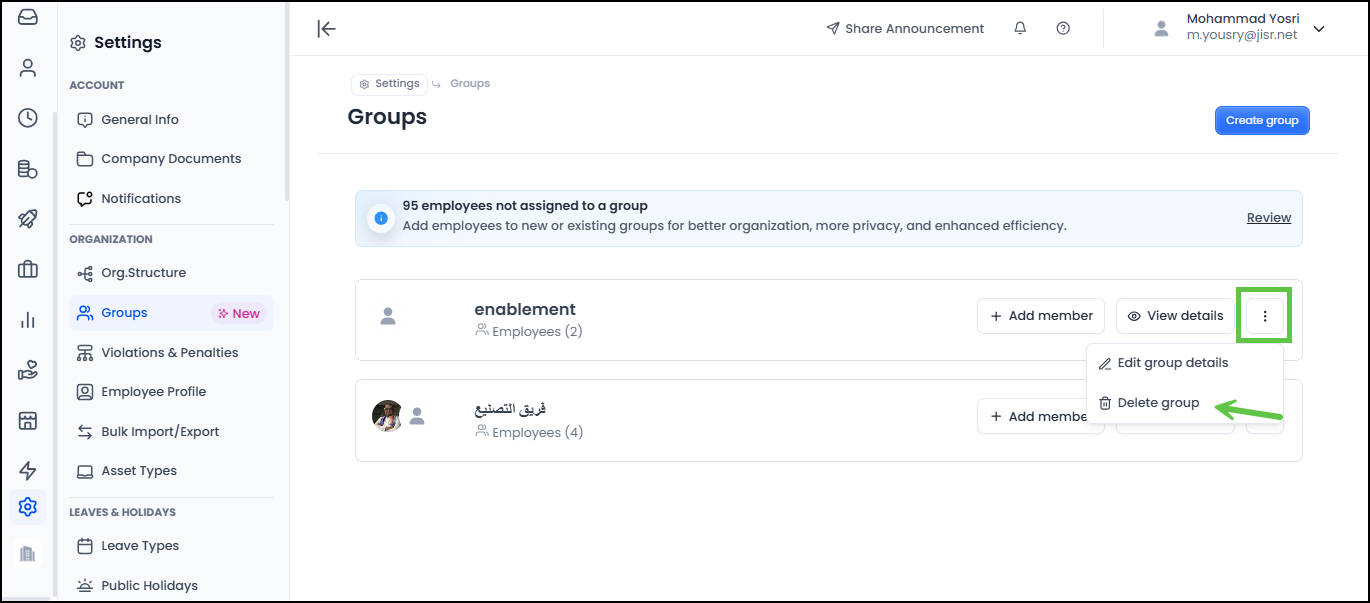View details of the enablement group
1370x603 pixels.
tap(1175, 316)
